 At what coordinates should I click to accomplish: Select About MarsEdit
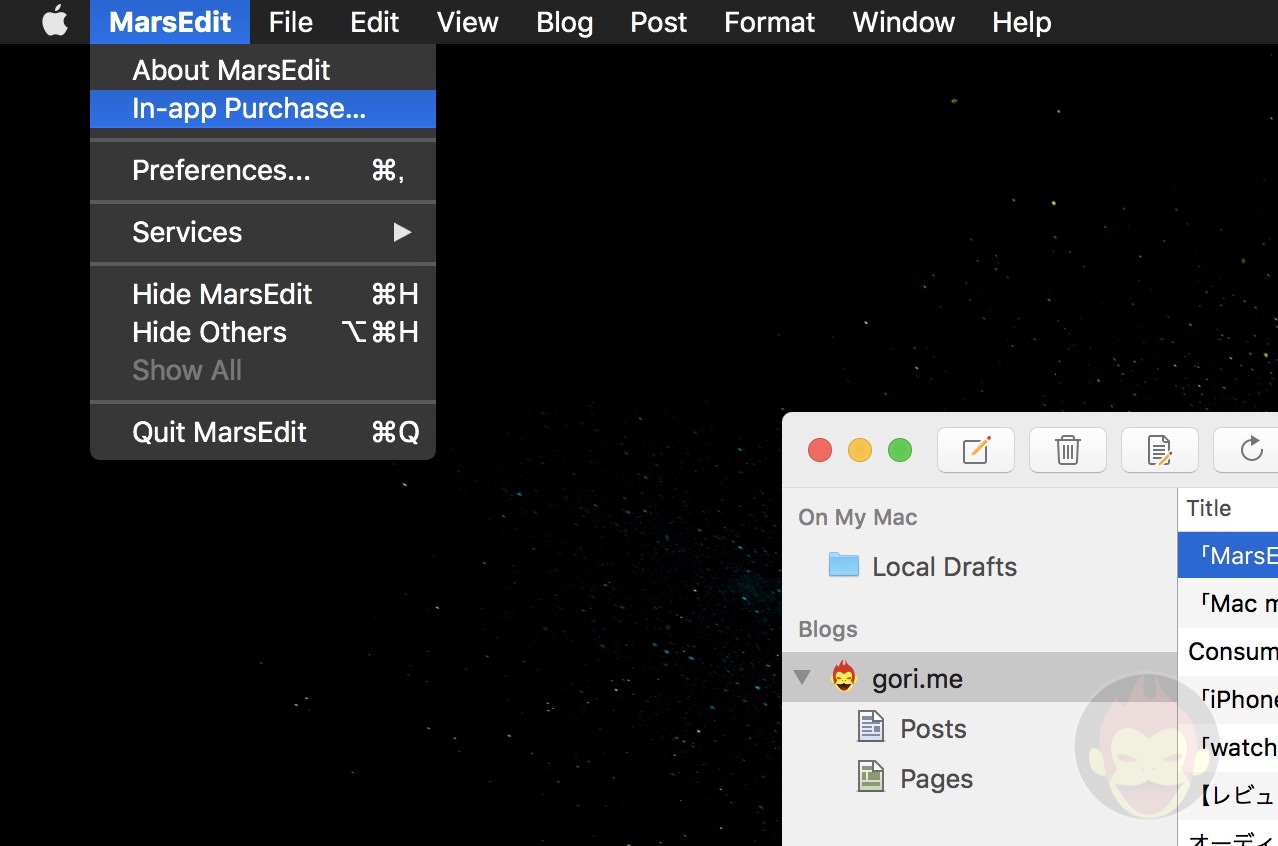click(231, 70)
